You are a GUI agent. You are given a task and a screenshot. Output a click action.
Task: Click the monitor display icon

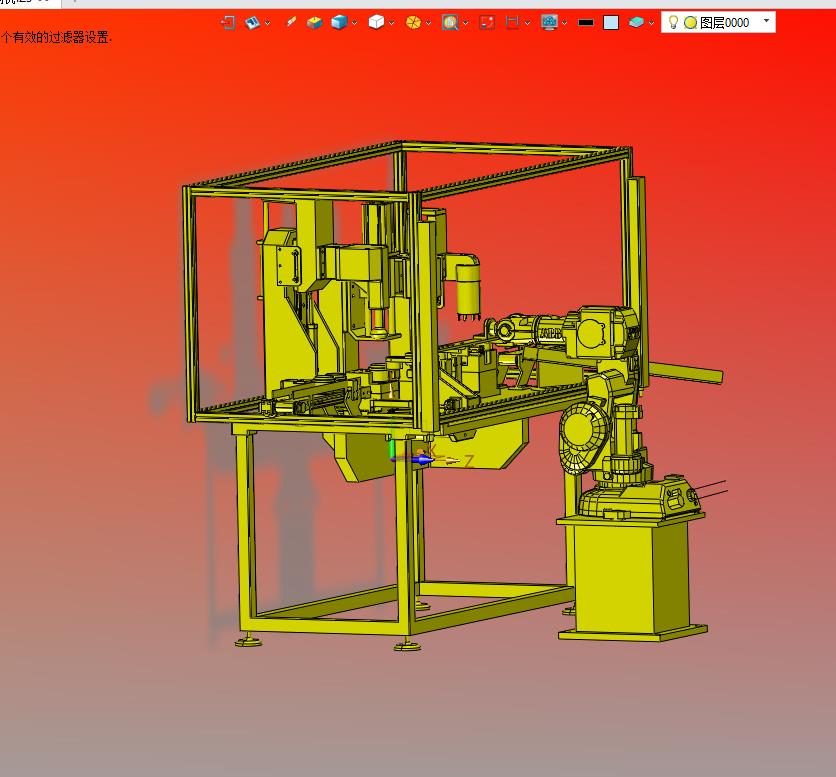click(x=549, y=22)
